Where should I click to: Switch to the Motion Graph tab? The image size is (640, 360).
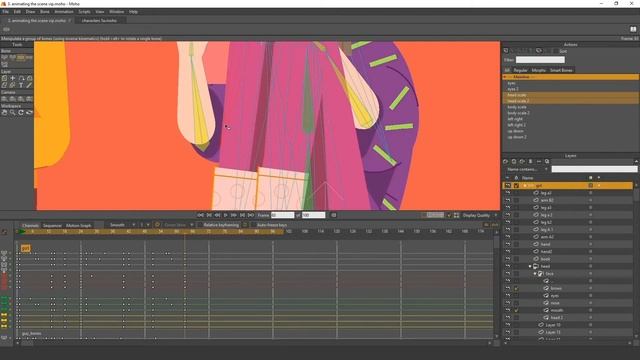78,225
